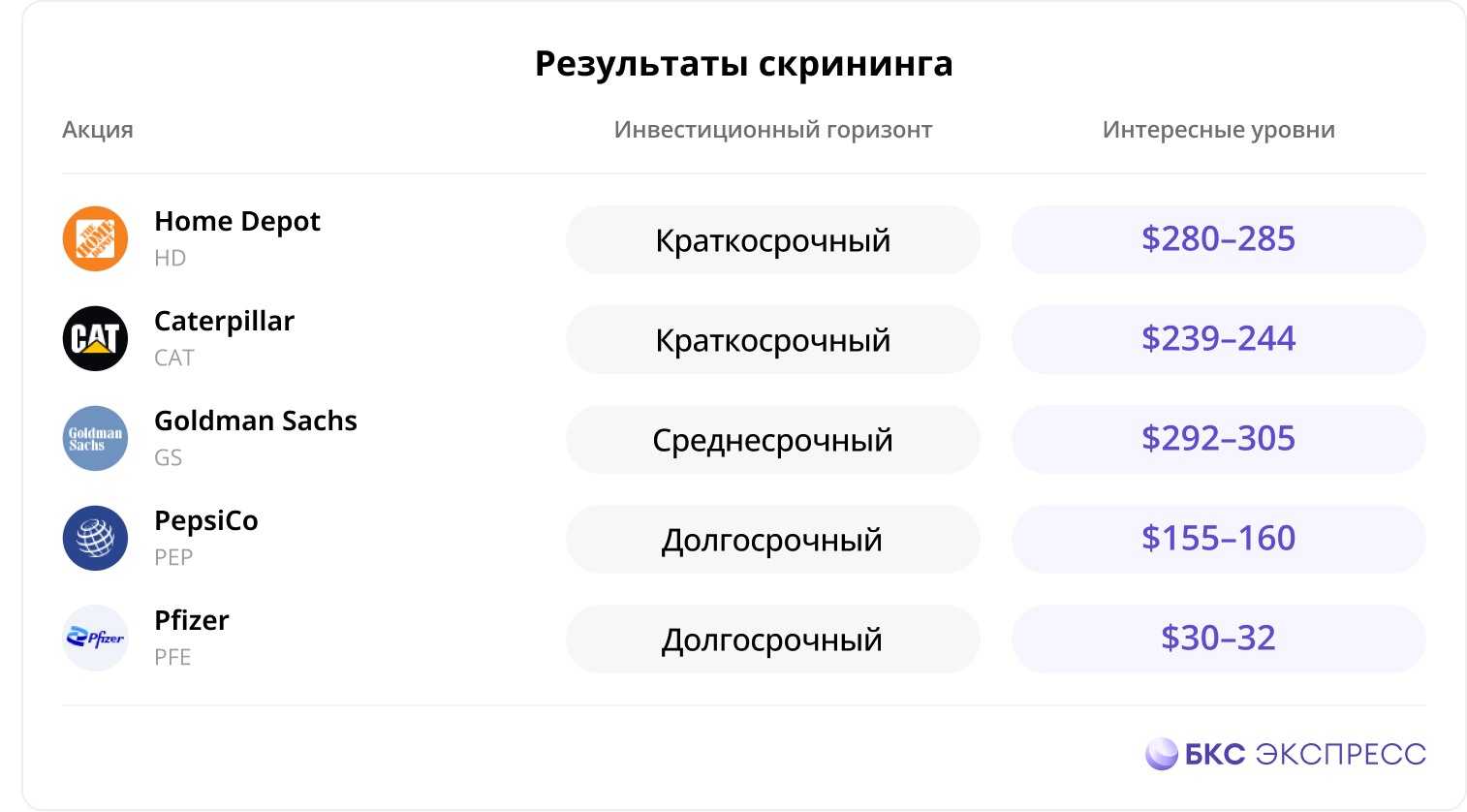Click the Caterpillar CAT logo icon
The image size is (1467, 812).
coord(95,338)
